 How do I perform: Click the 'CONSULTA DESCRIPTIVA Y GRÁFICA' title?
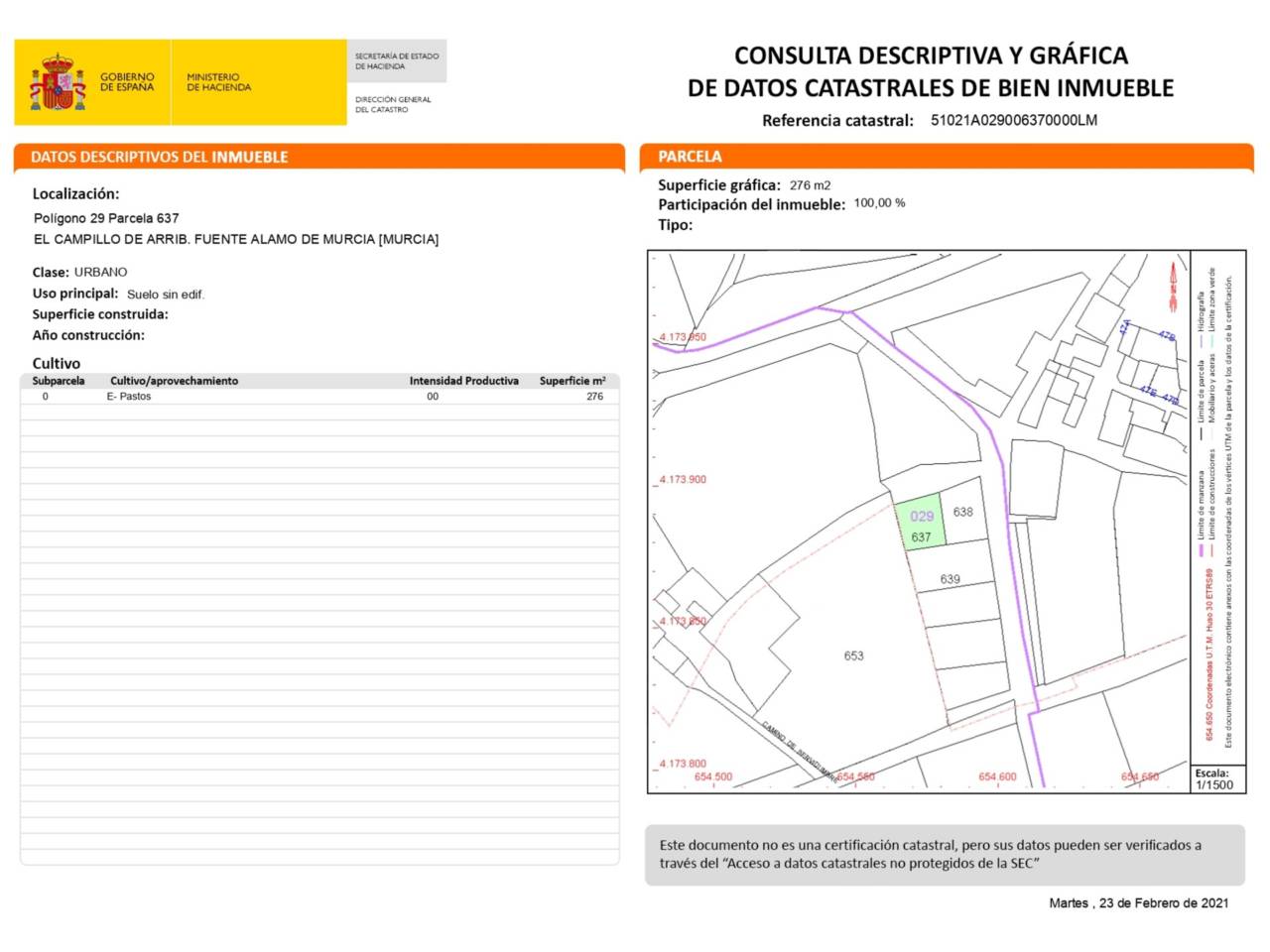(931, 56)
